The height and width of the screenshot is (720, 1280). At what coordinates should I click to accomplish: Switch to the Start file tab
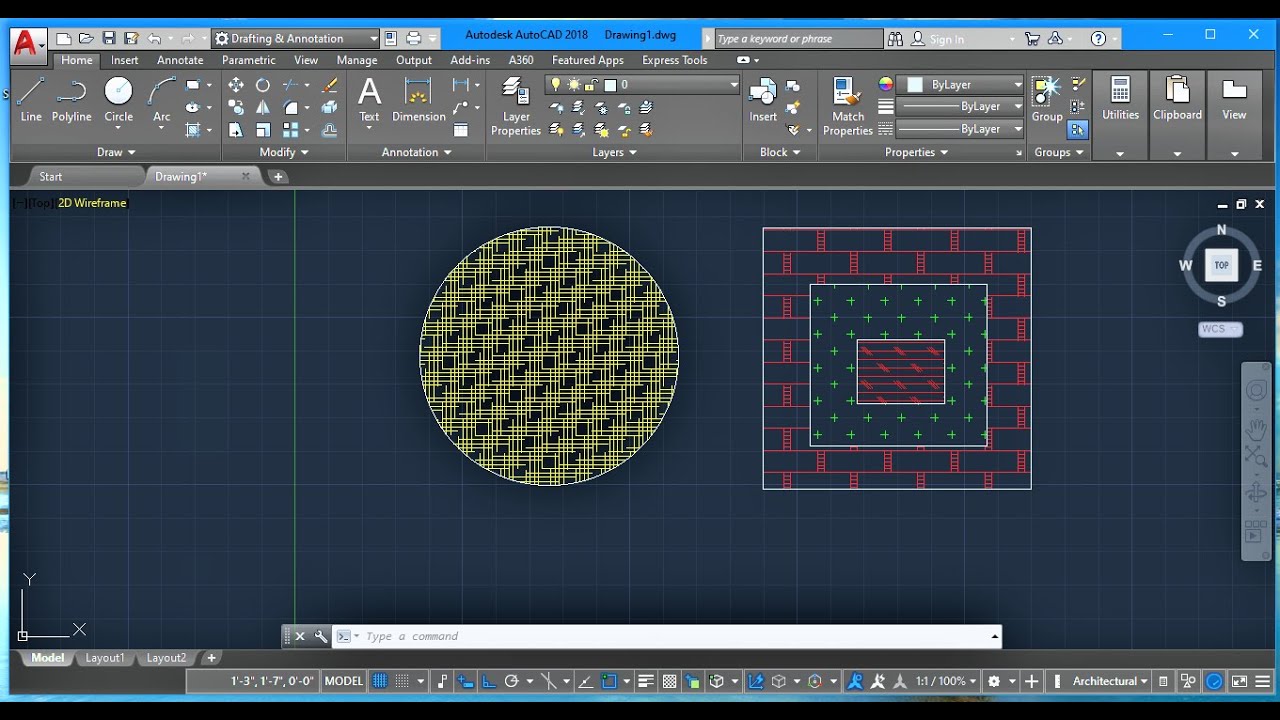(50, 176)
